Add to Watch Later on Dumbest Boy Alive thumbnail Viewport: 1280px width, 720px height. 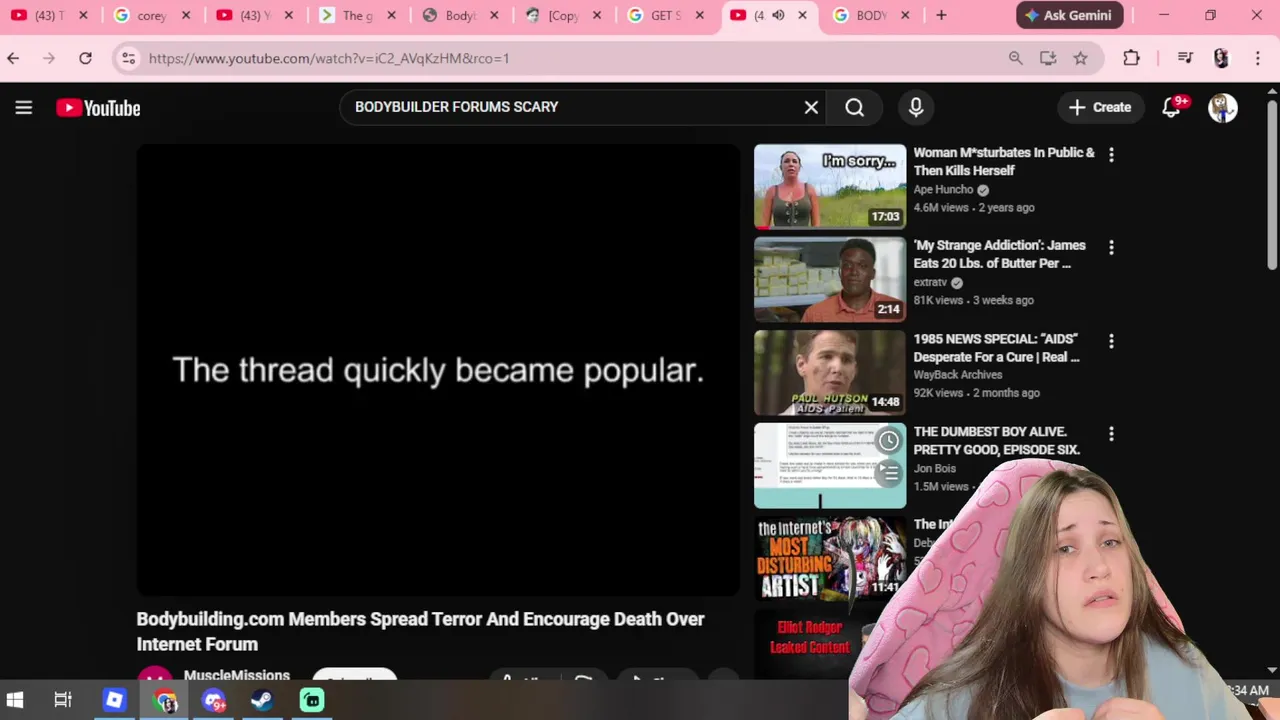(888, 441)
